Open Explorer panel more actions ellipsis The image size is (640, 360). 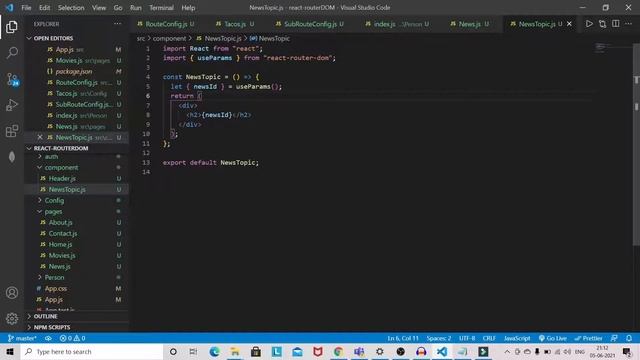pos(118,24)
